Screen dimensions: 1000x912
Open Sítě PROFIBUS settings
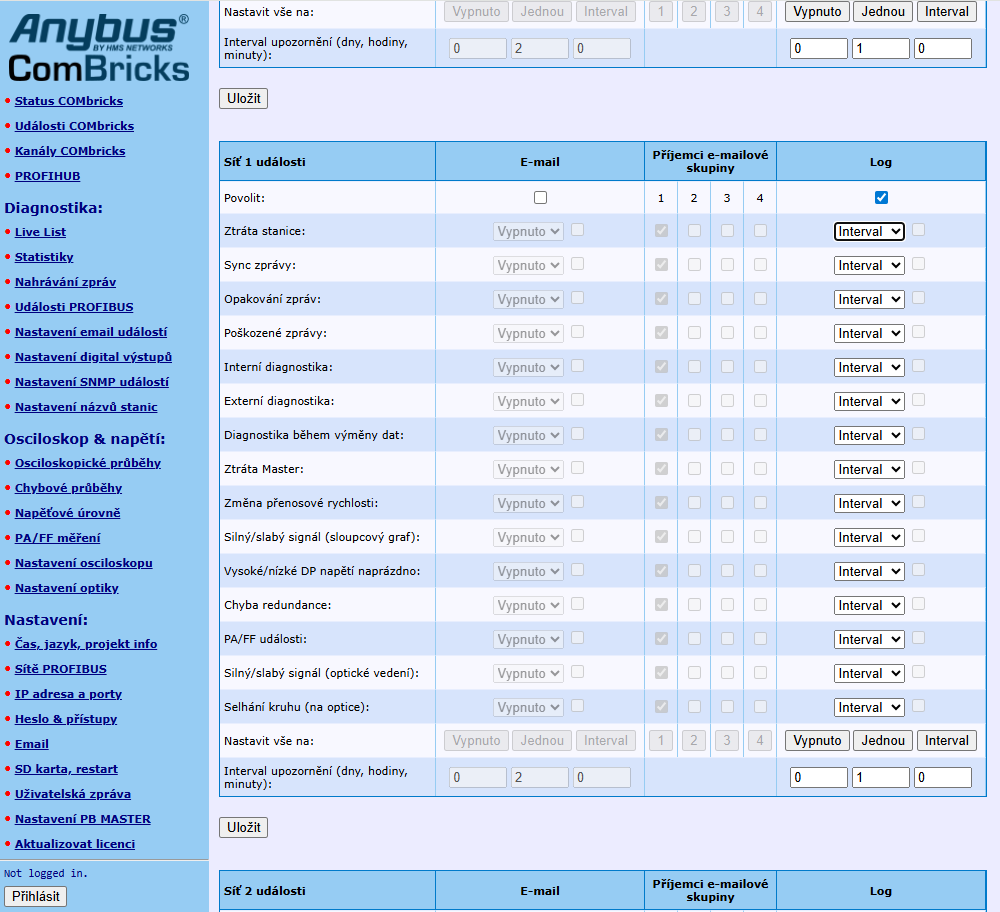pos(61,669)
